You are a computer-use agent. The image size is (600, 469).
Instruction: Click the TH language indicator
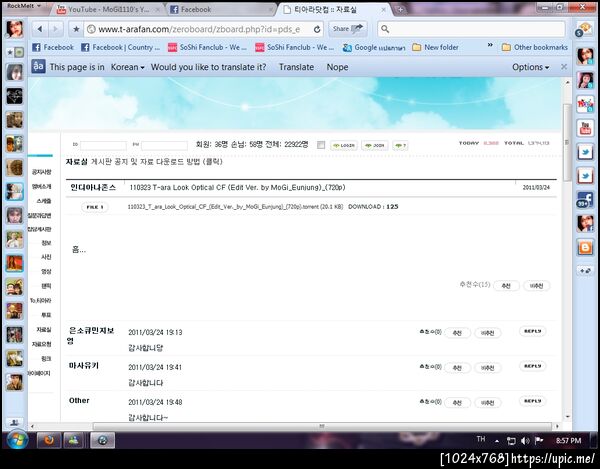pos(481,439)
